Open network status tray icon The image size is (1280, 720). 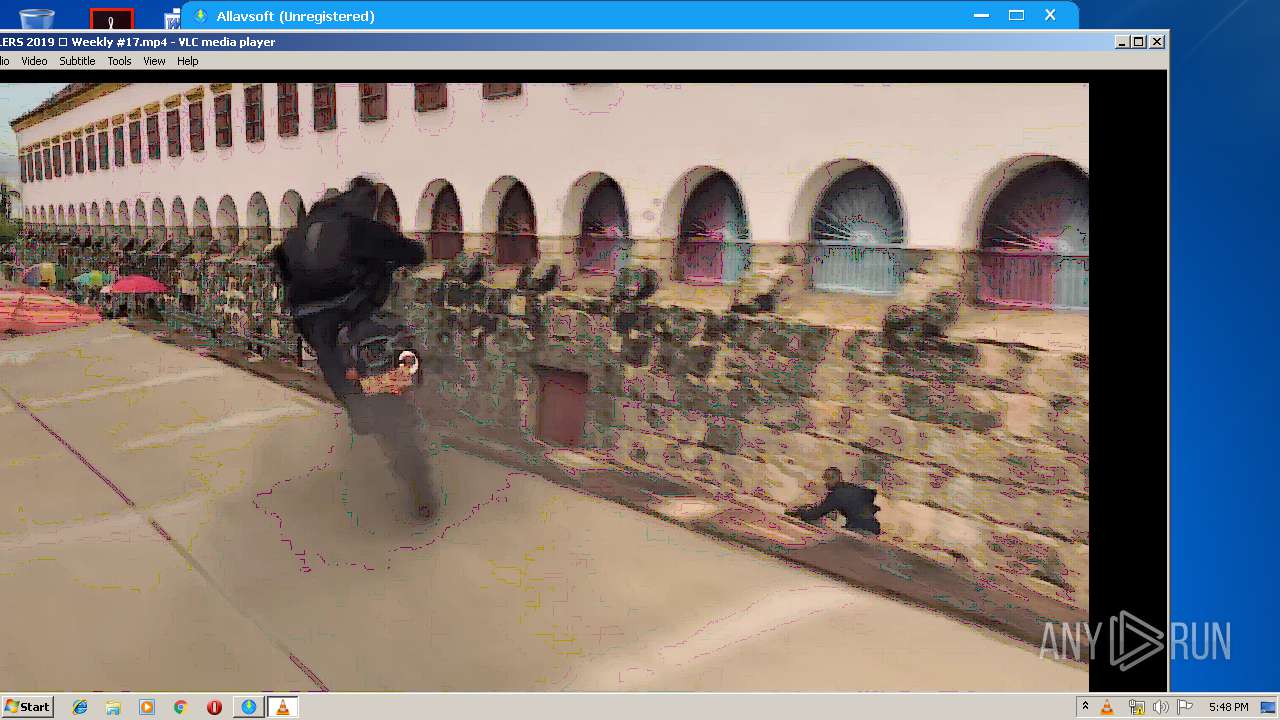(1136, 707)
